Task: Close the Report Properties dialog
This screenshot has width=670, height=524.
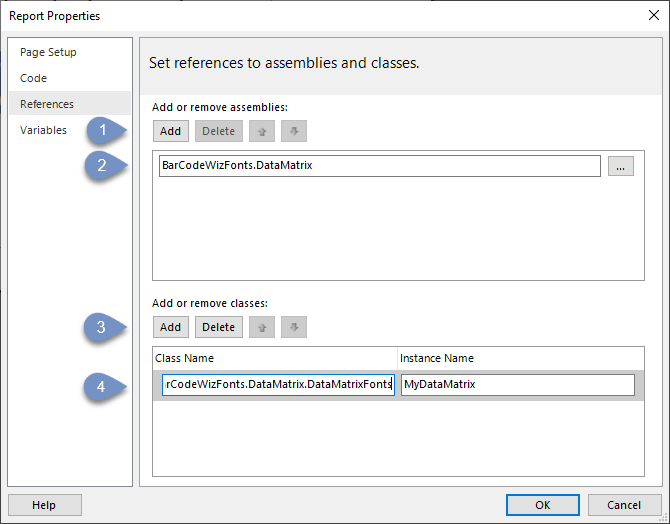Action: (653, 15)
